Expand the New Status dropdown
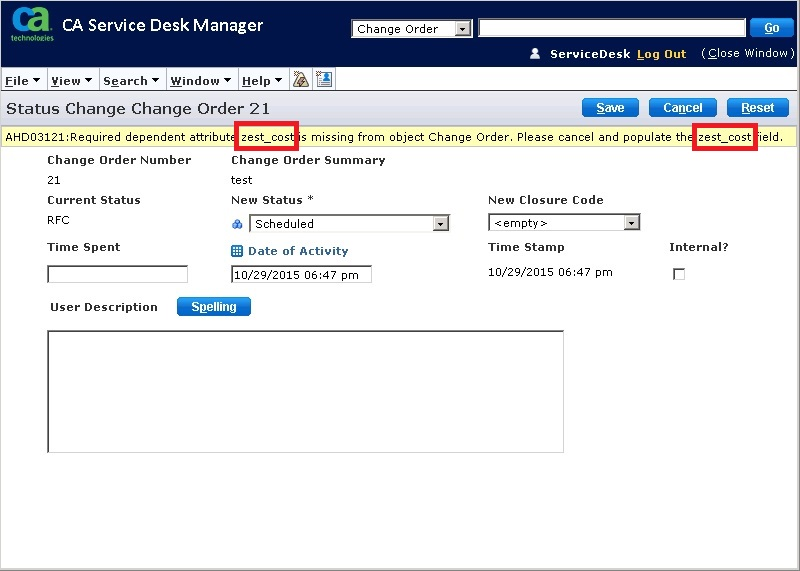Viewport: 800px width, 571px height. (x=441, y=224)
